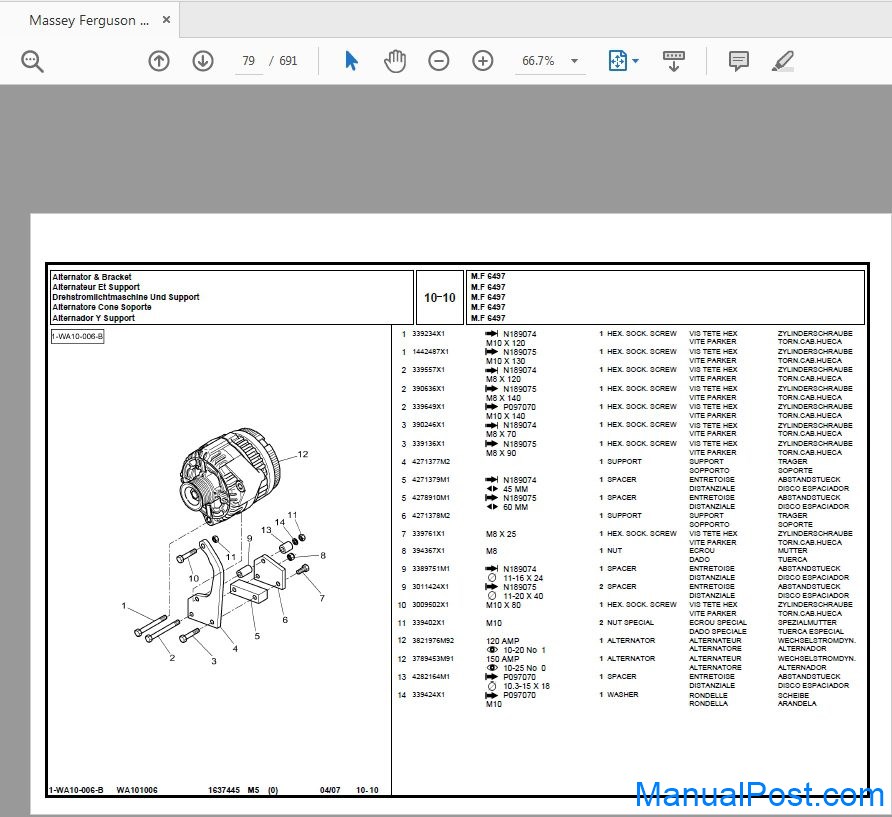892x817 pixels.
Task: Click the Alternator & Bracket title text
Action: [x=92, y=277]
